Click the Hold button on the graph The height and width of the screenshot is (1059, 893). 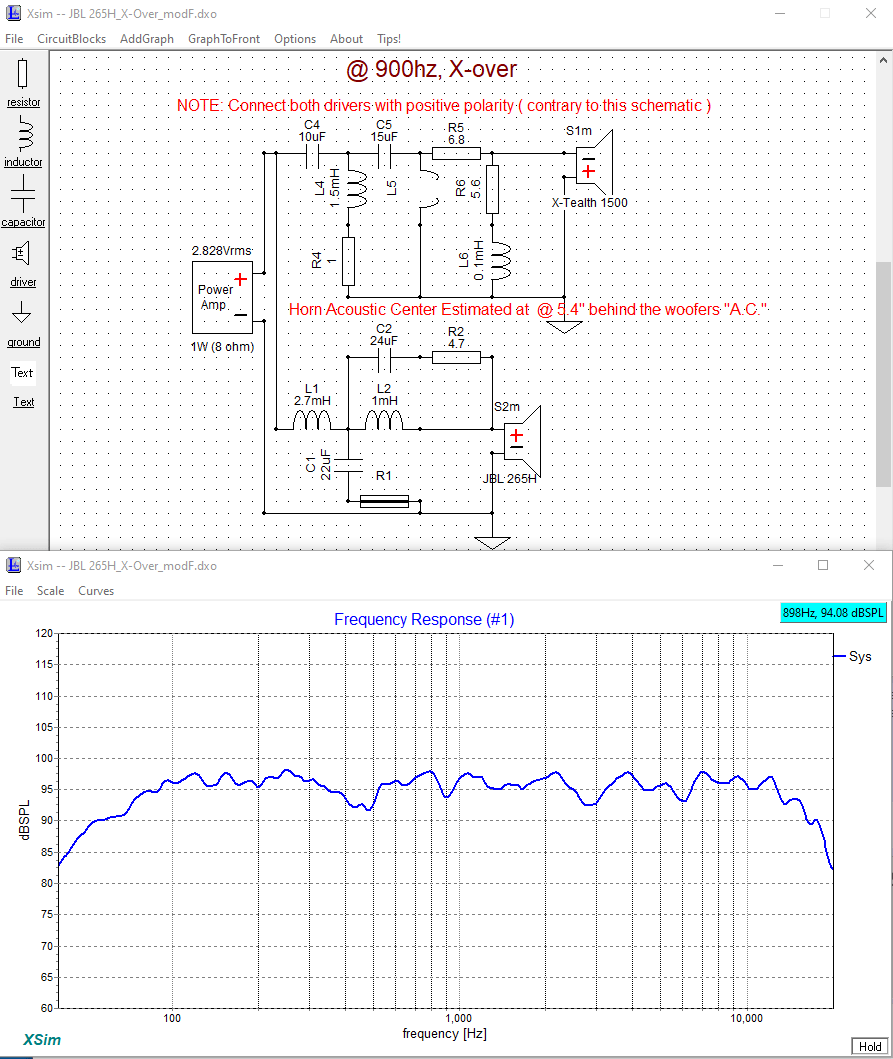click(x=869, y=1047)
